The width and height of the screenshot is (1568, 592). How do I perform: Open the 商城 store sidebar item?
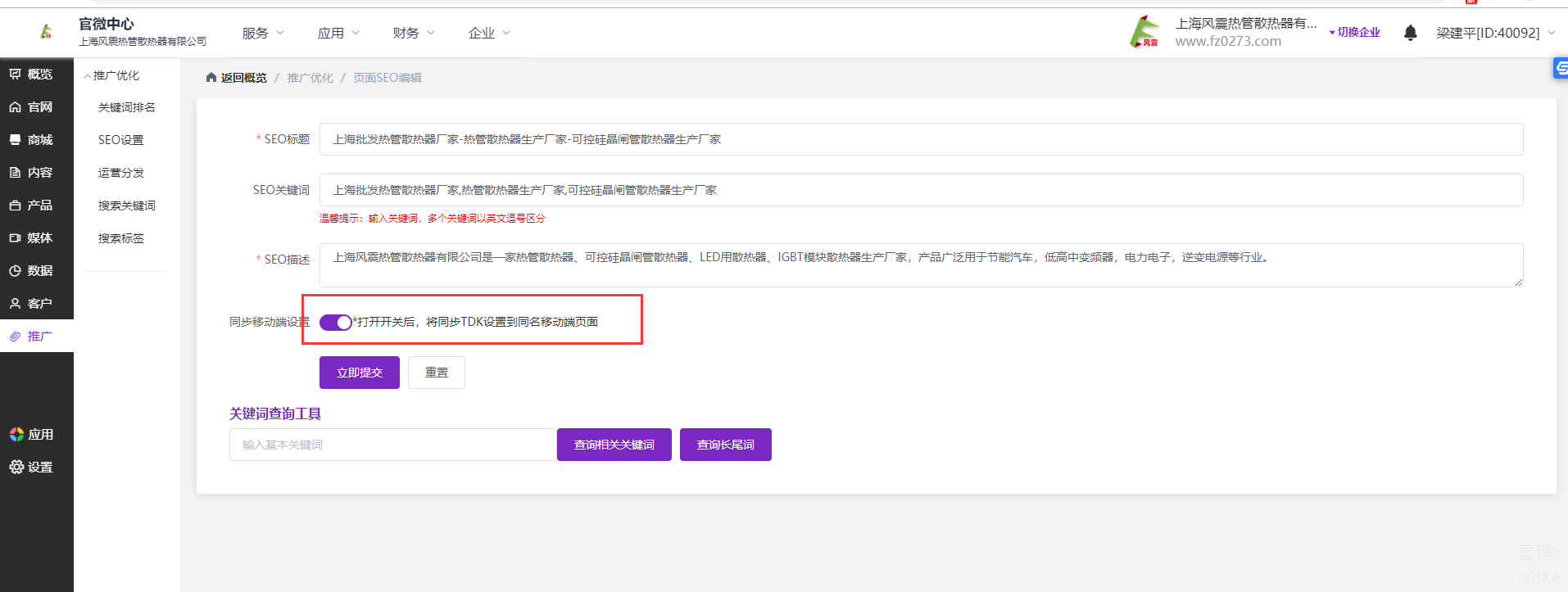31,140
